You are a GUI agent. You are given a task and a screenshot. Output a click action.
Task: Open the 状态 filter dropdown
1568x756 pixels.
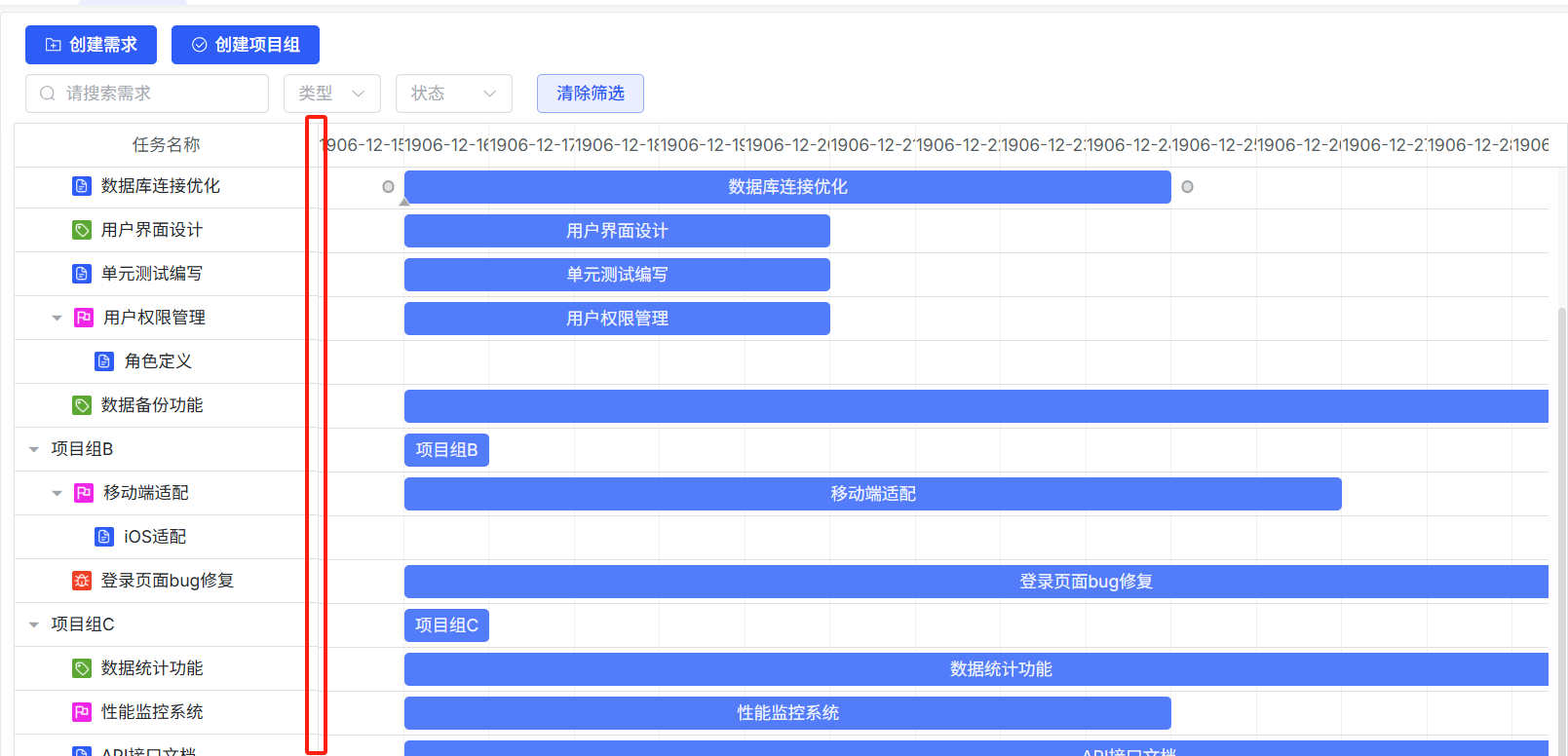coord(454,94)
